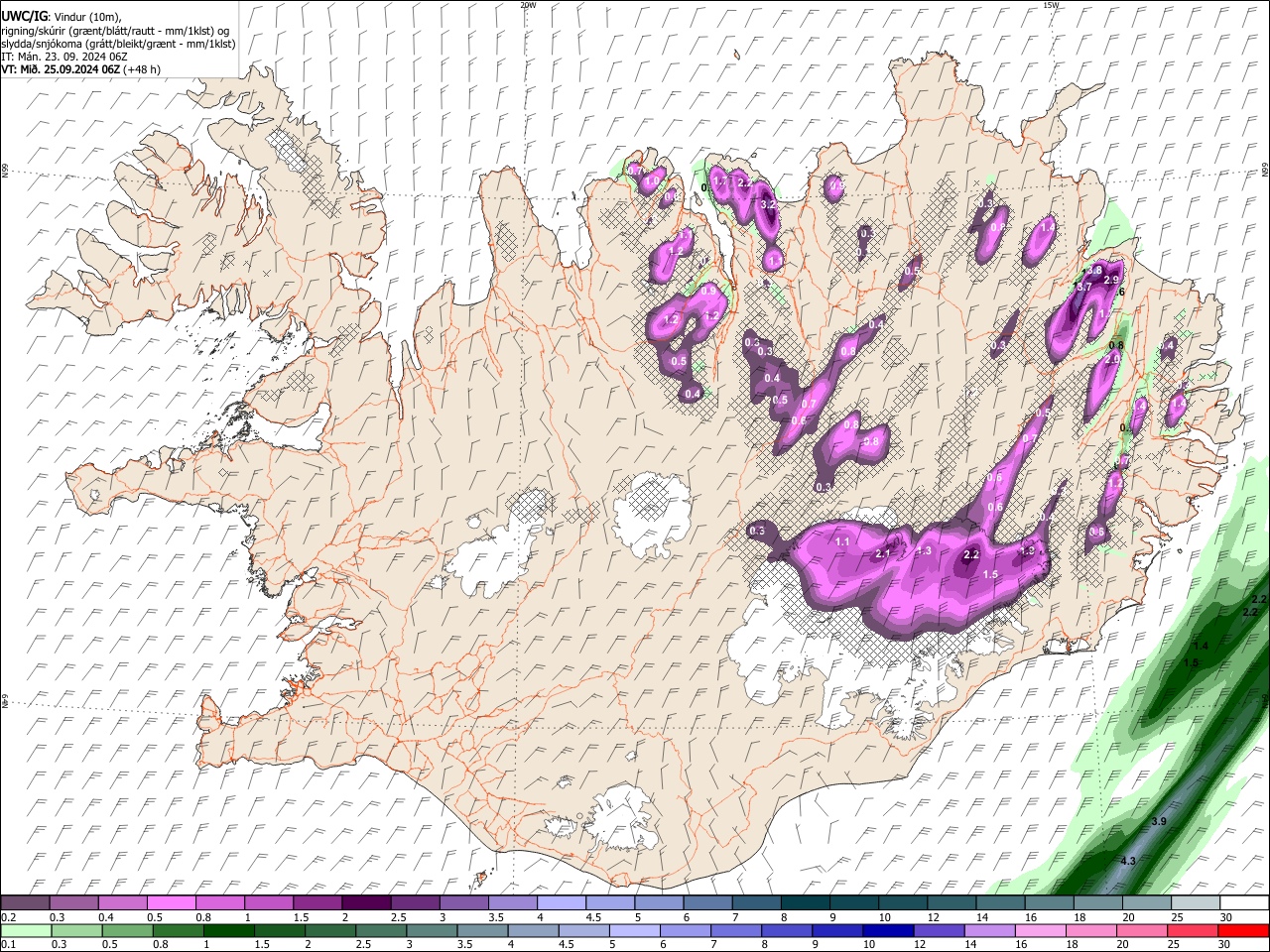This screenshot has height=952, width=1270.
Task: Click the dark purple snow swatch between 2 and 2.5
Action: (366, 902)
